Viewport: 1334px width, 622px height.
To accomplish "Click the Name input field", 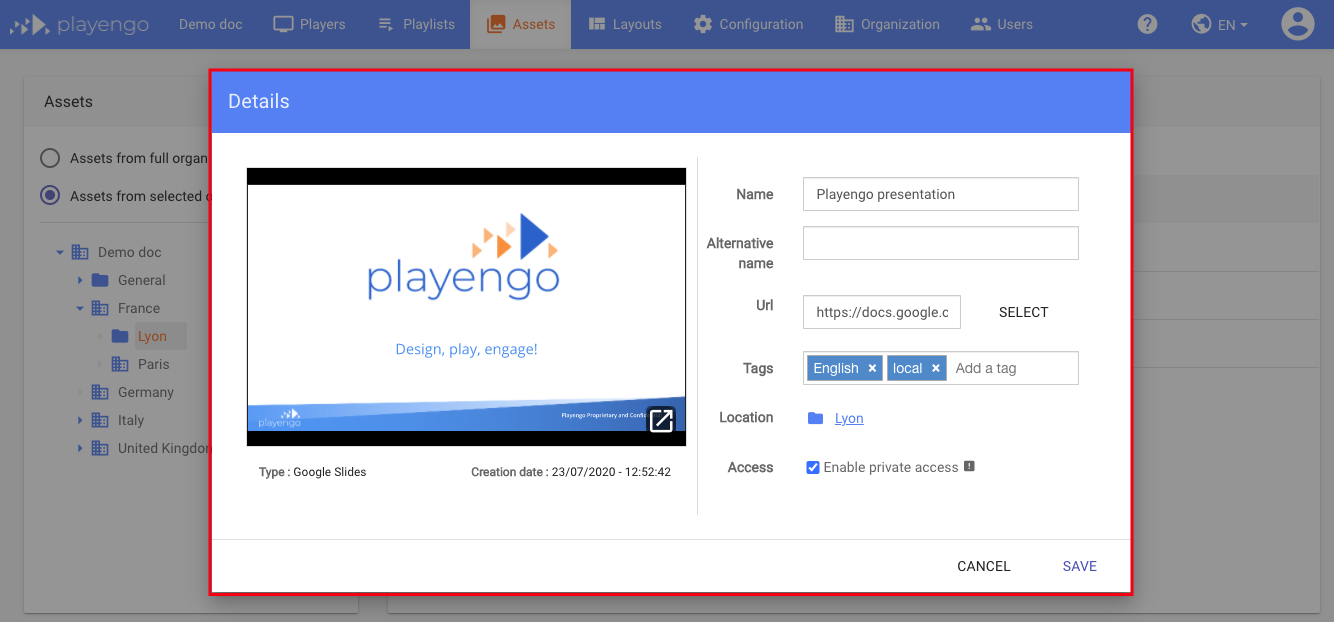I will (x=940, y=194).
